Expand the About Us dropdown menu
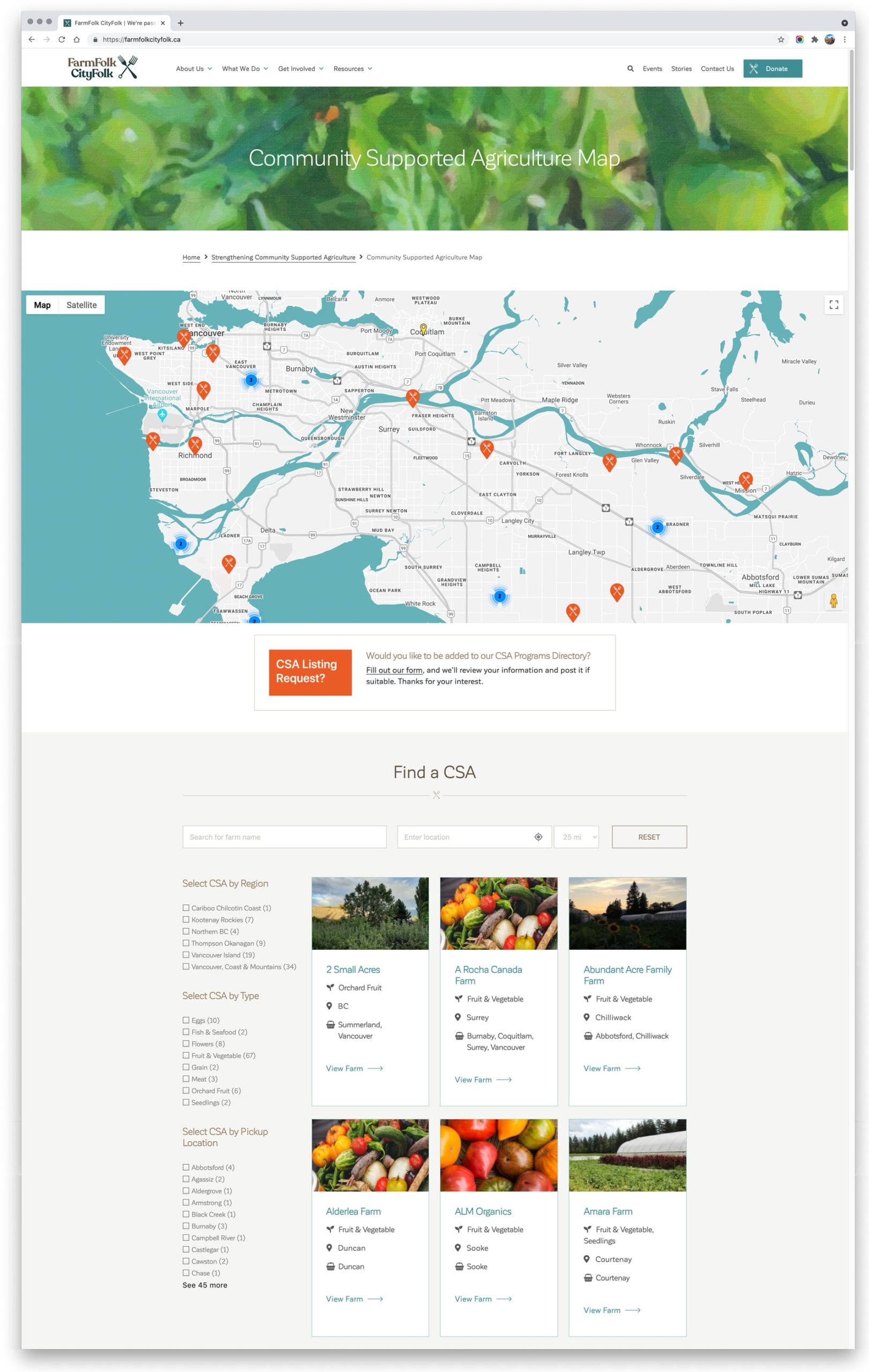This screenshot has height=1372, width=869. click(x=193, y=69)
